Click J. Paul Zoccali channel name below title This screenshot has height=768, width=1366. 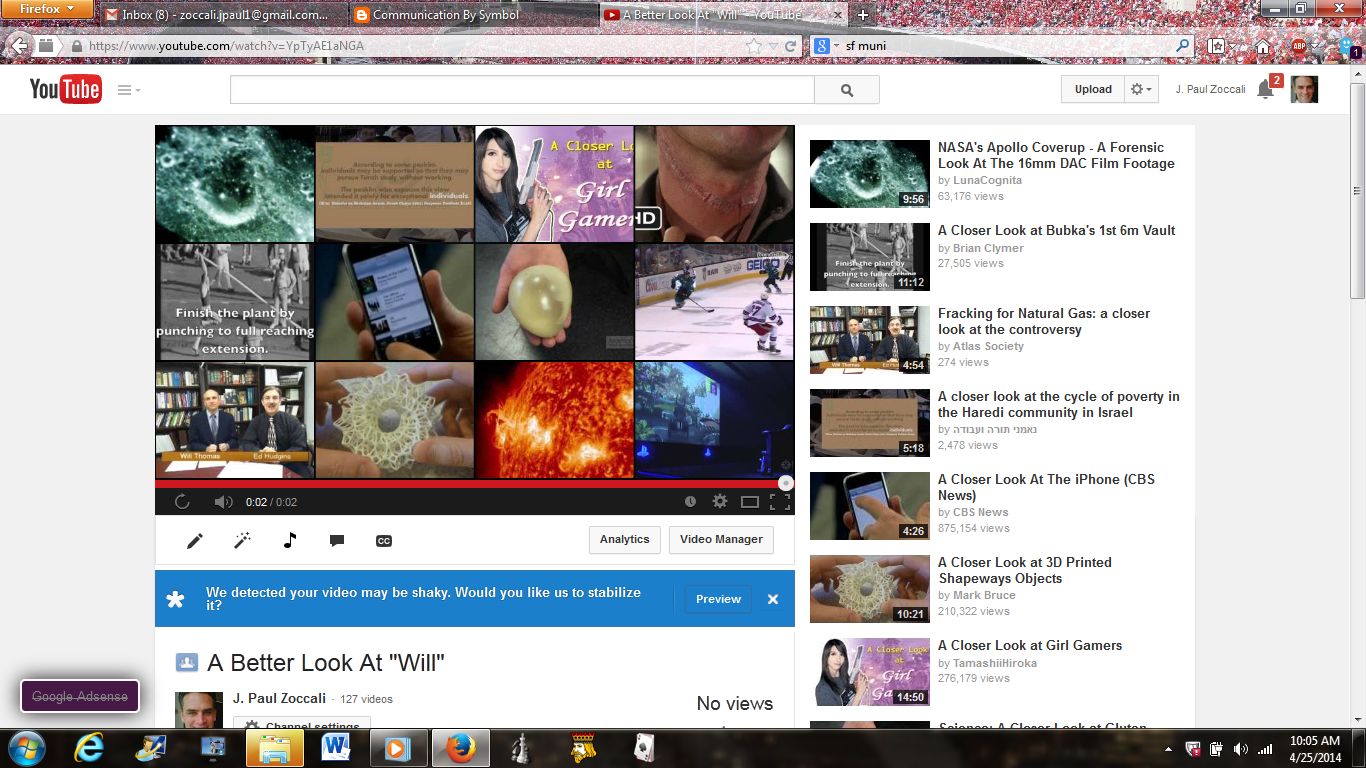(x=279, y=698)
